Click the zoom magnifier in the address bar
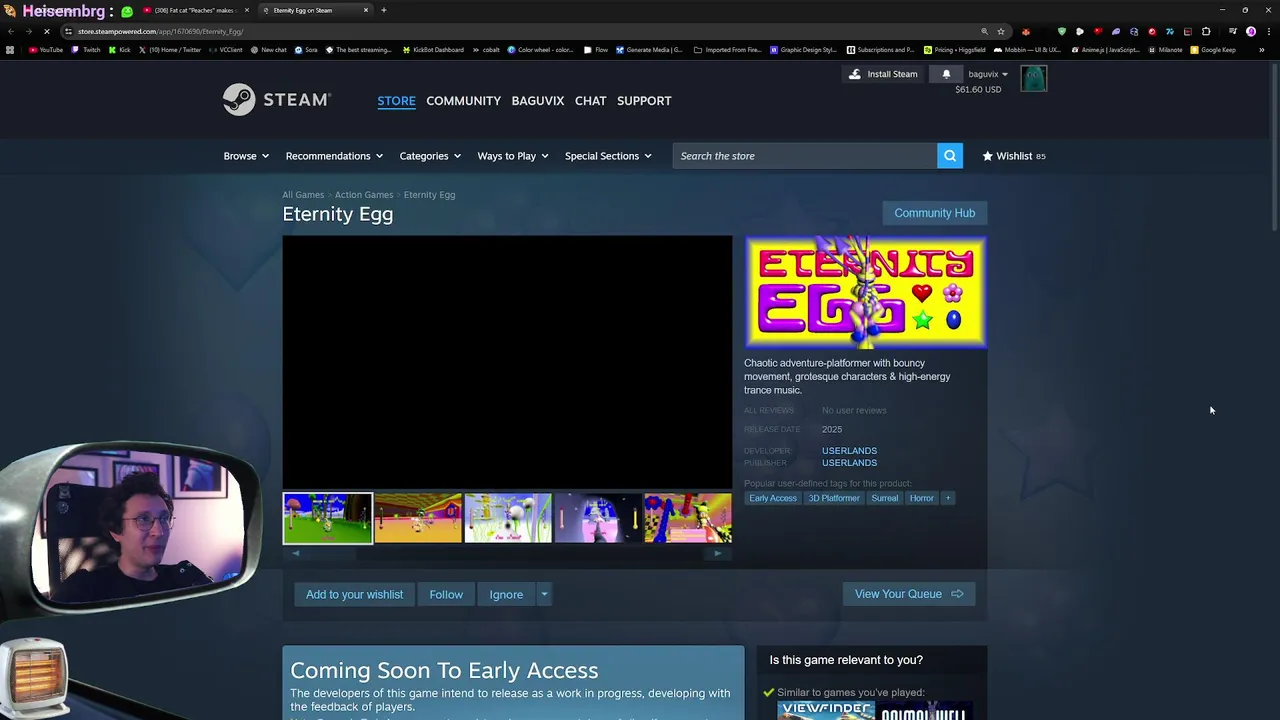 pos(985,31)
